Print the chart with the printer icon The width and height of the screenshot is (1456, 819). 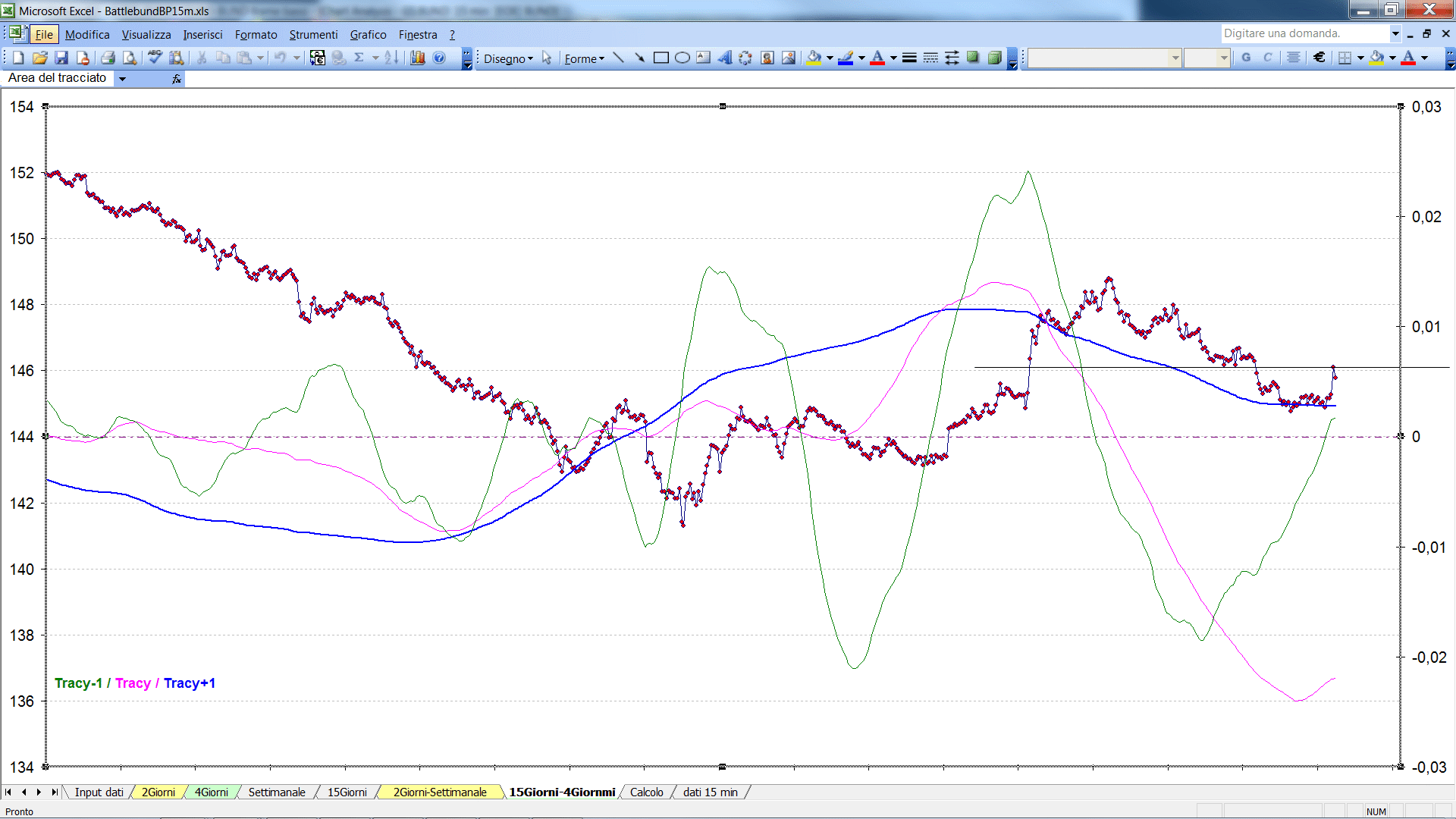pyautogui.click(x=108, y=58)
